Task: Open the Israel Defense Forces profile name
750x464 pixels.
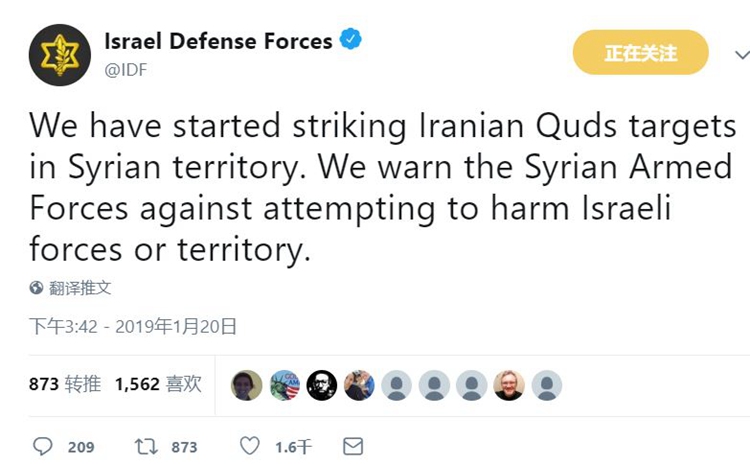Action: (218, 41)
